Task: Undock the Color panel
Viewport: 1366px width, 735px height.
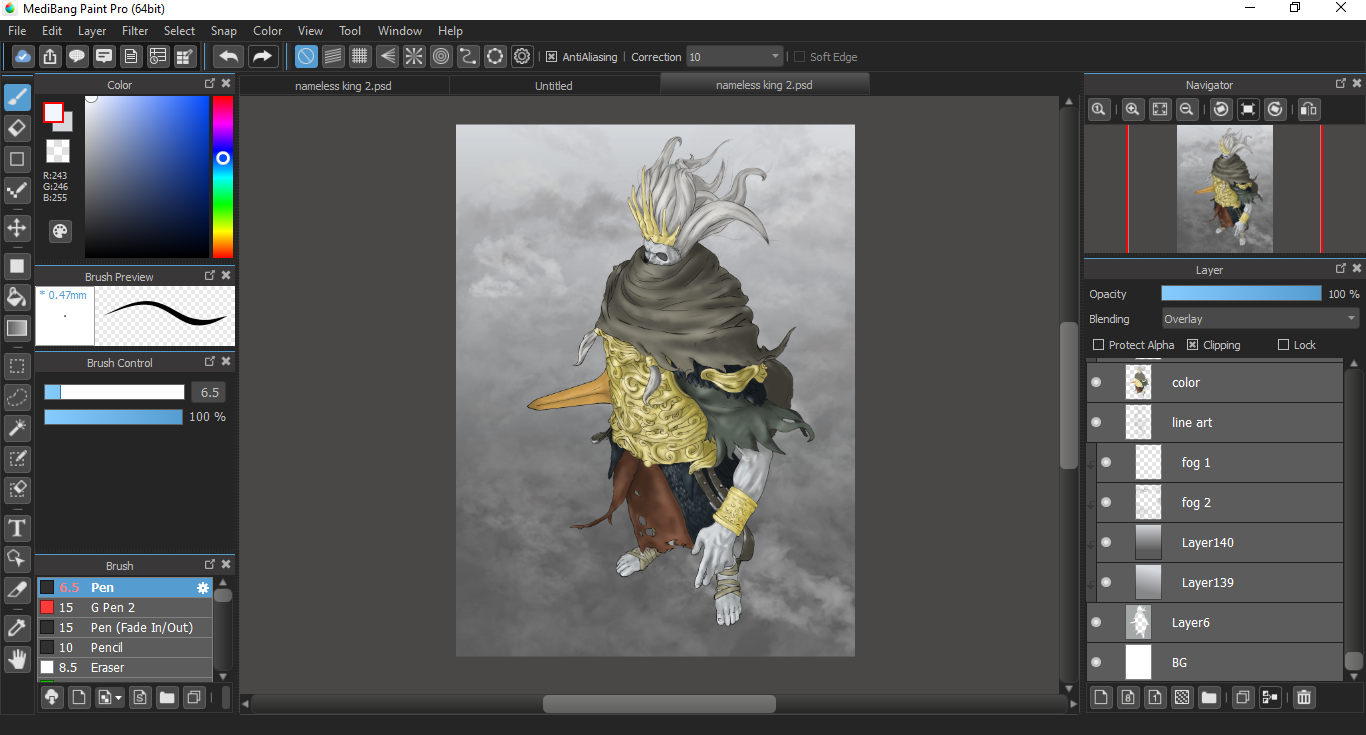Action: pyautogui.click(x=210, y=84)
